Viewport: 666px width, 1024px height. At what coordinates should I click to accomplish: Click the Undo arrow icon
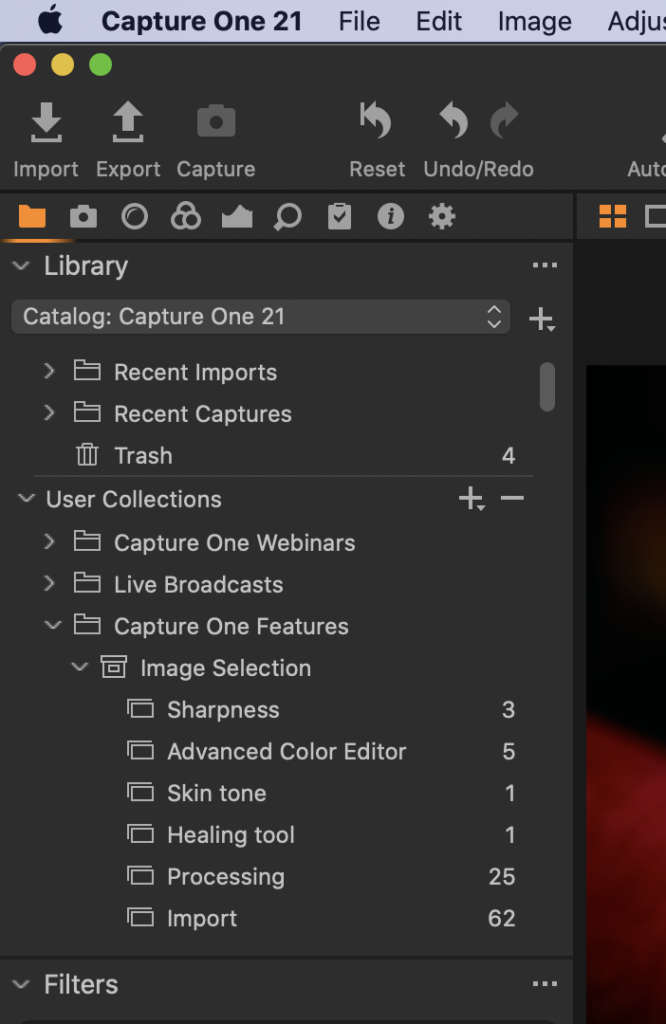[x=454, y=120]
